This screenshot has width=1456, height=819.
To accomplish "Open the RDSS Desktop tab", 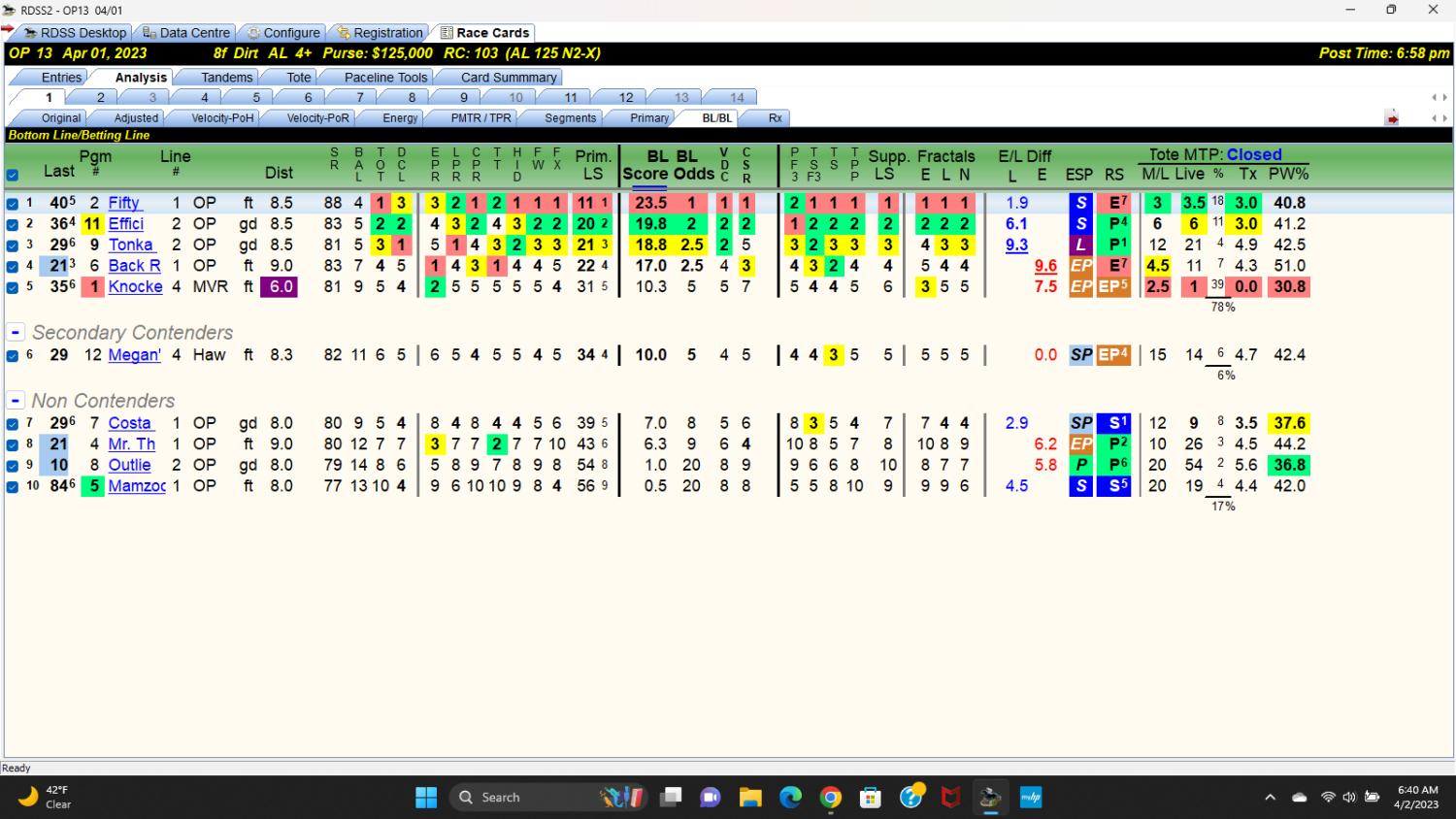I will [76, 33].
